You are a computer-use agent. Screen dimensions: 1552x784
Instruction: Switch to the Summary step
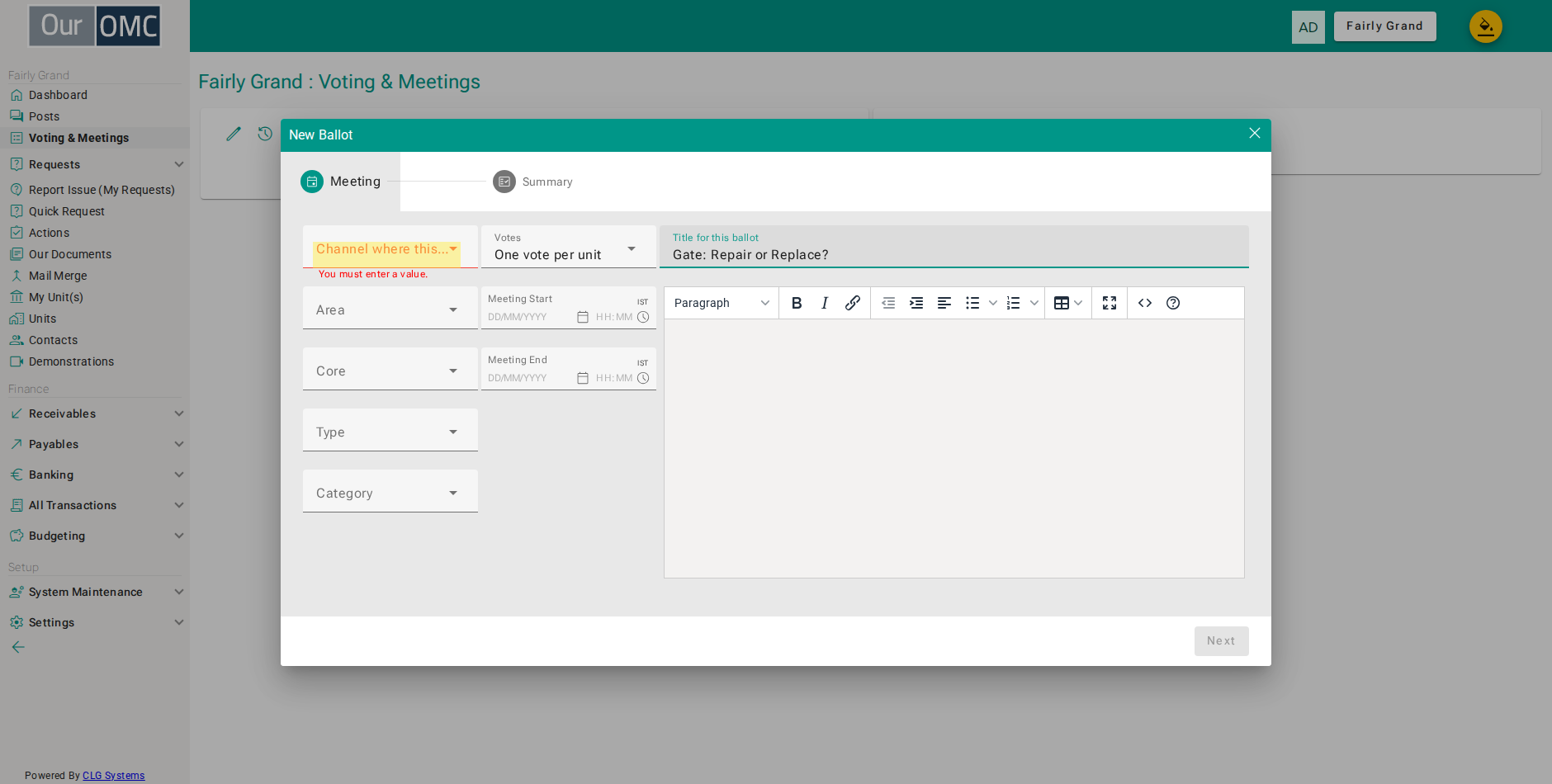click(x=533, y=182)
